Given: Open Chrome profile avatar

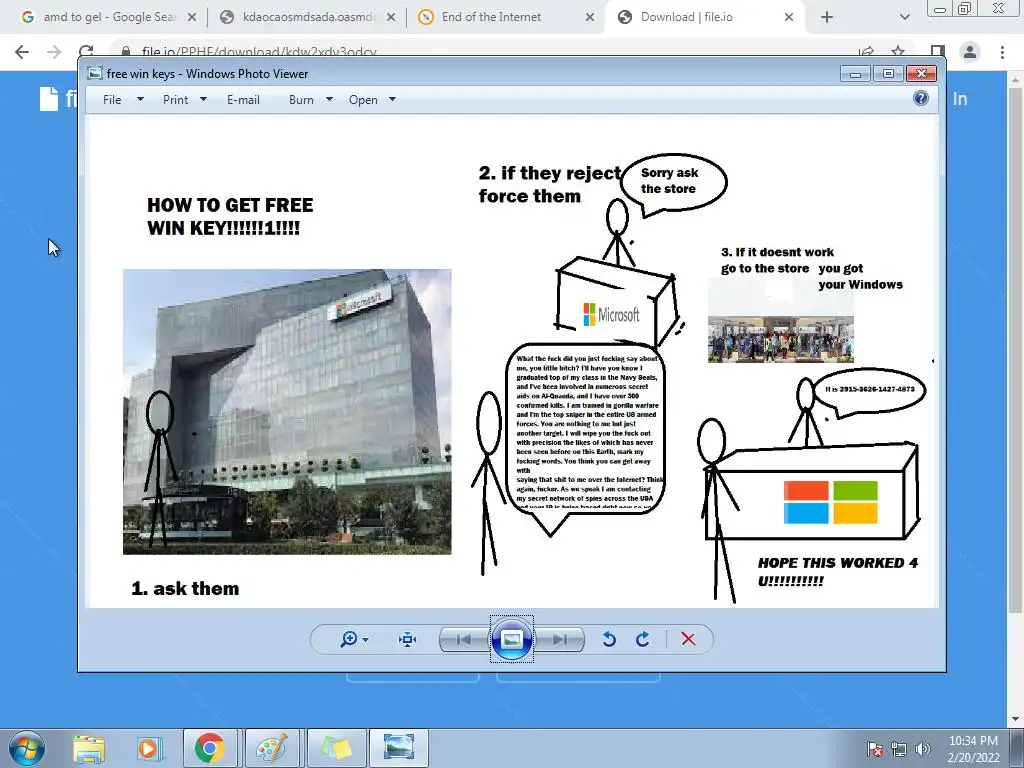Looking at the screenshot, I should pos(970,52).
